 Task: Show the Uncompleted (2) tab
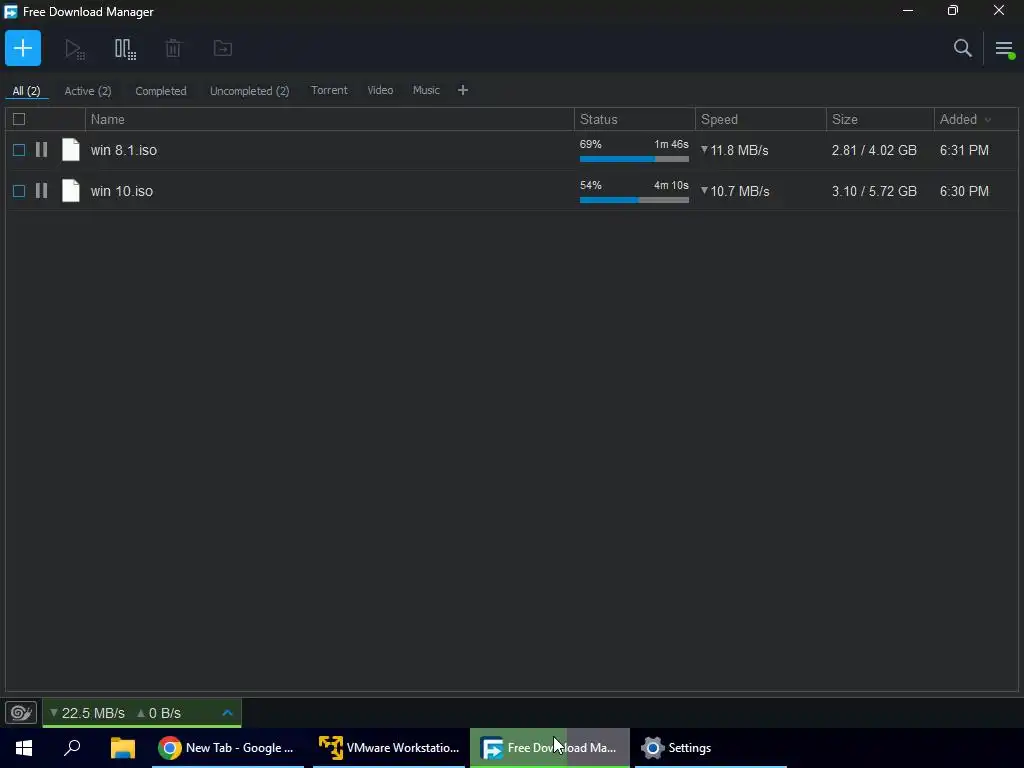(249, 91)
